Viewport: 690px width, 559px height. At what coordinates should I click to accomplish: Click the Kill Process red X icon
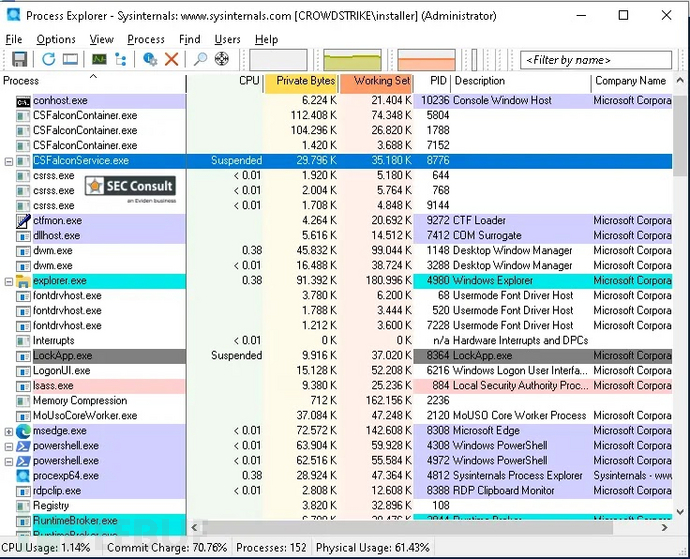pos(172,60)
